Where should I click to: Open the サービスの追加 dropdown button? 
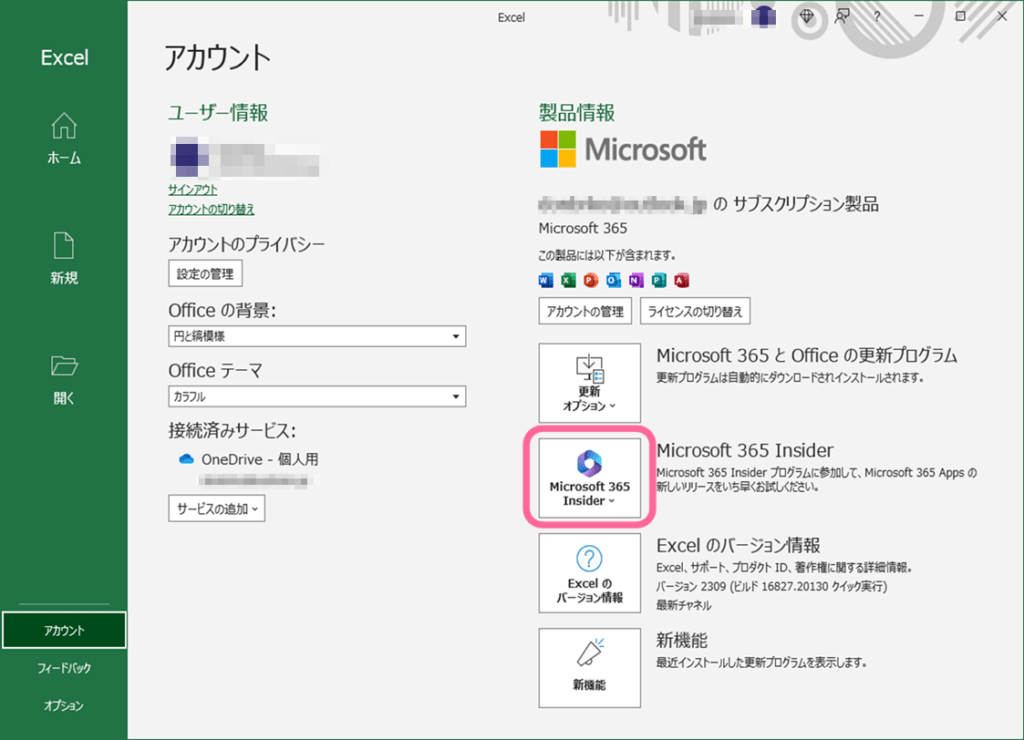(217, 509)
